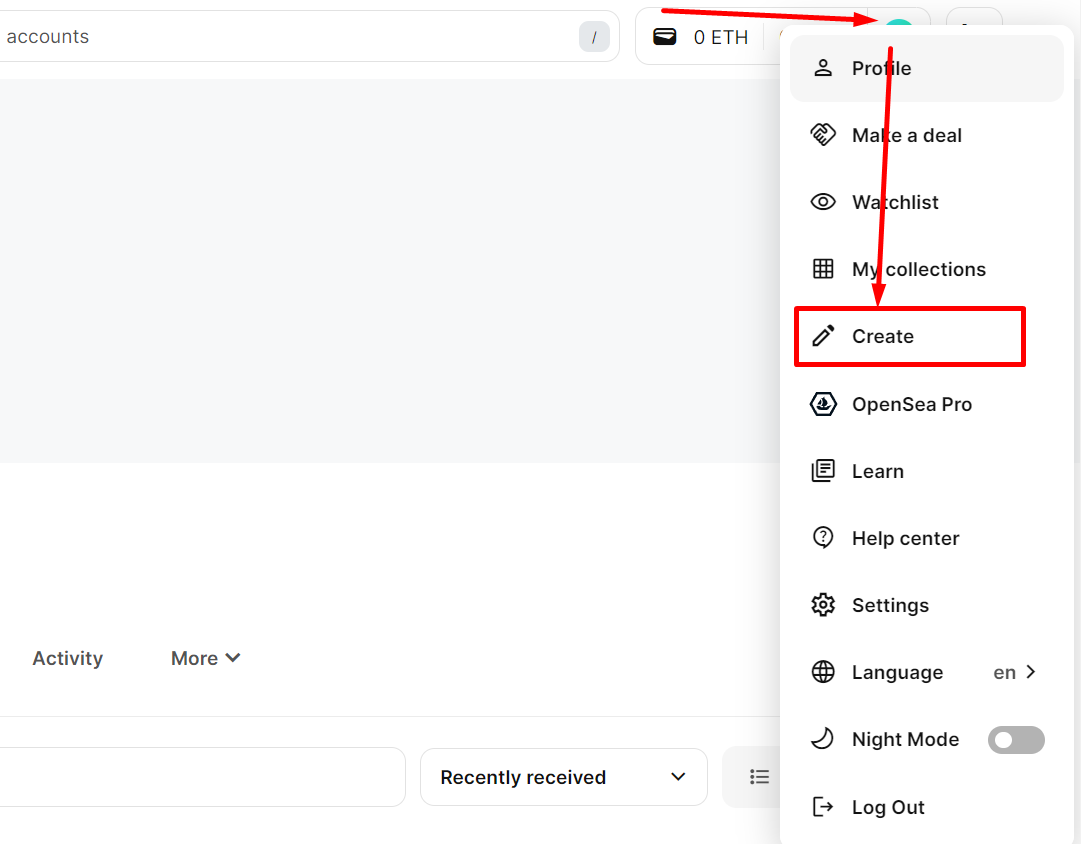Enable the Night Mode toggle switch
The width and height of the screenshot is (1081, 844).
(1015, 740)
